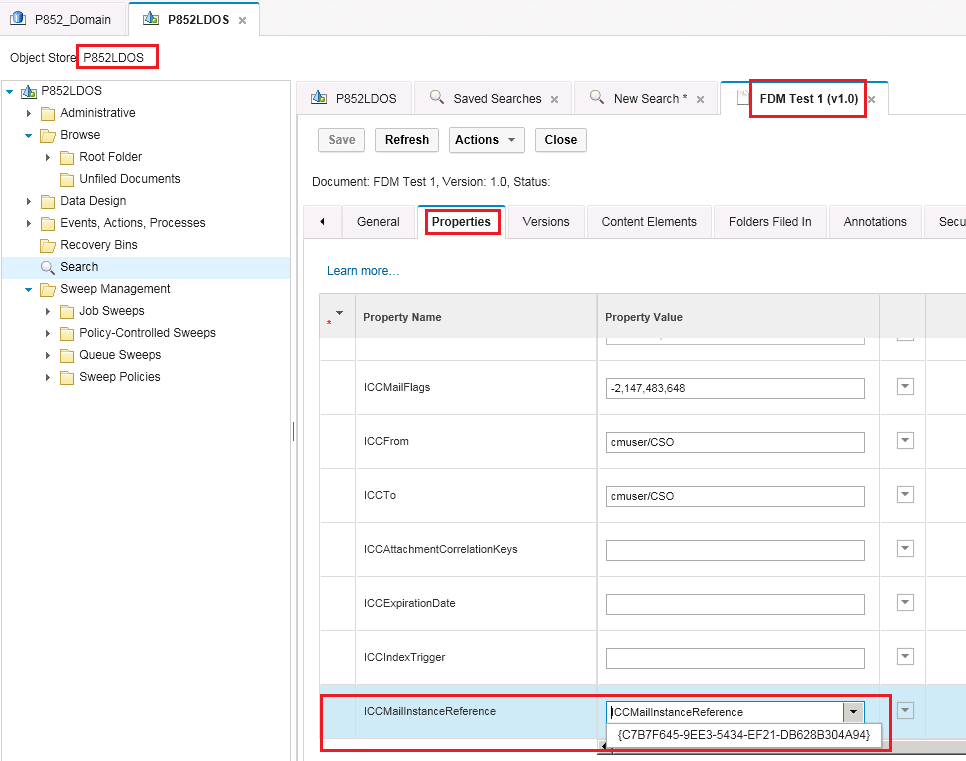Click the magnifier icon on Saved Searches tab

[437, 98]
